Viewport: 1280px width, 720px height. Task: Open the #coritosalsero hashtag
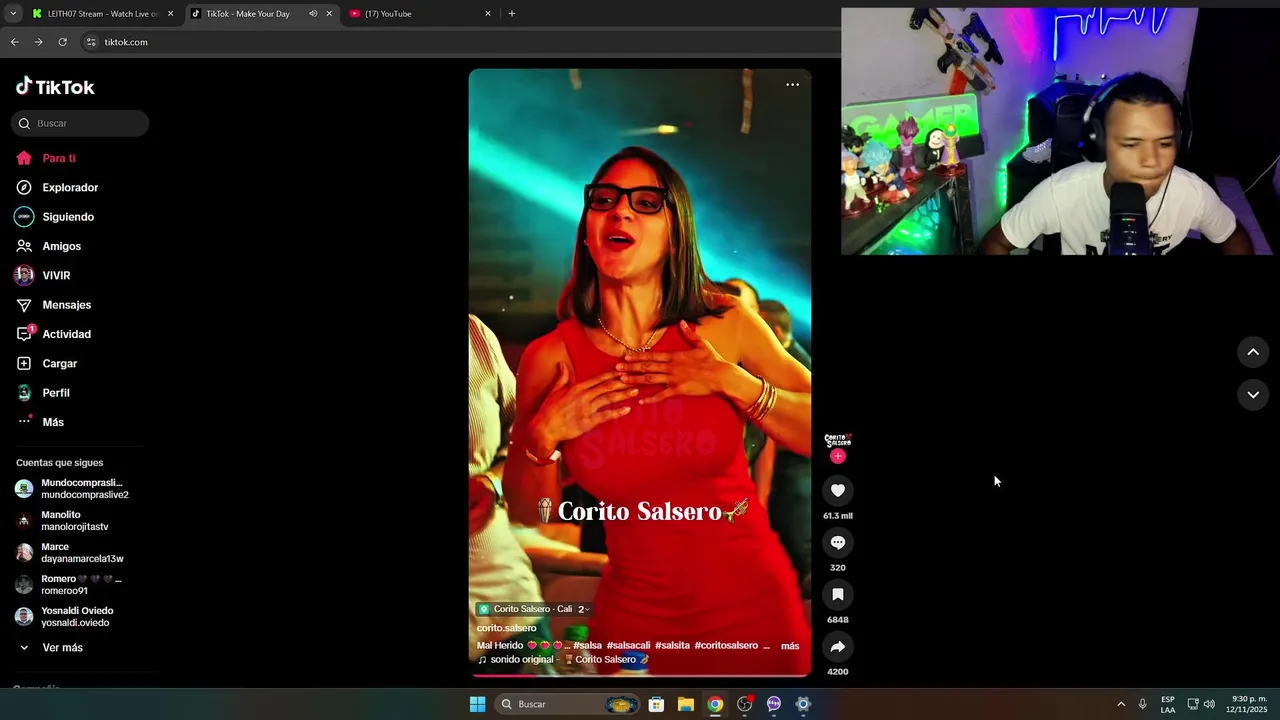click(x=726, y=646)
